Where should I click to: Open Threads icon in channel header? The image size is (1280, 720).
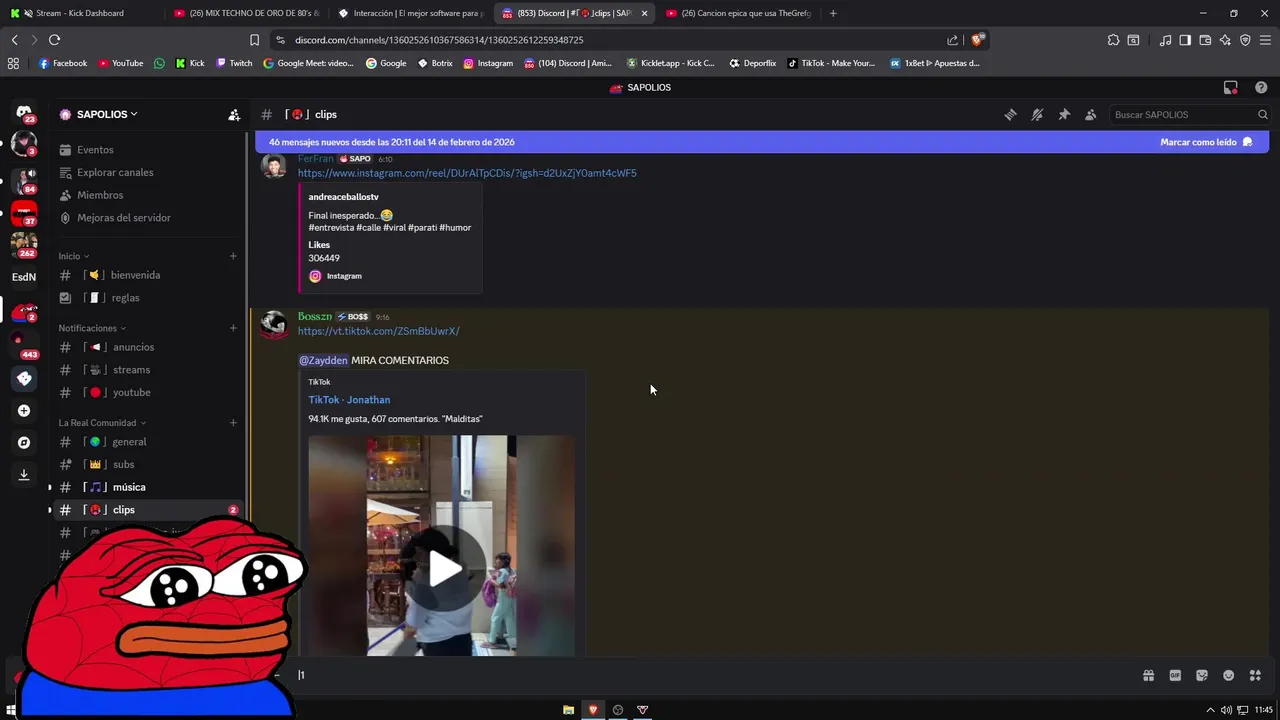coord(1010,115)
